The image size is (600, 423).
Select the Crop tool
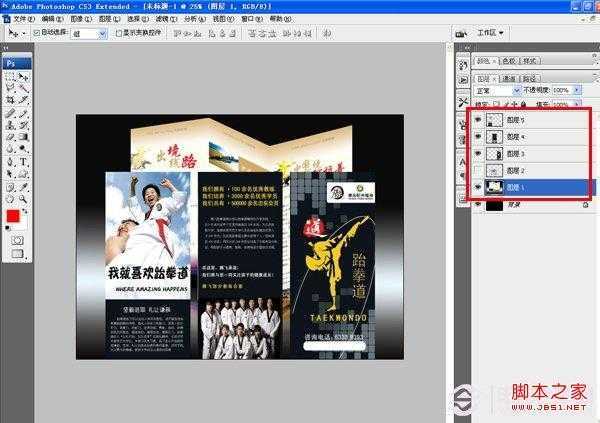[10, 101]
